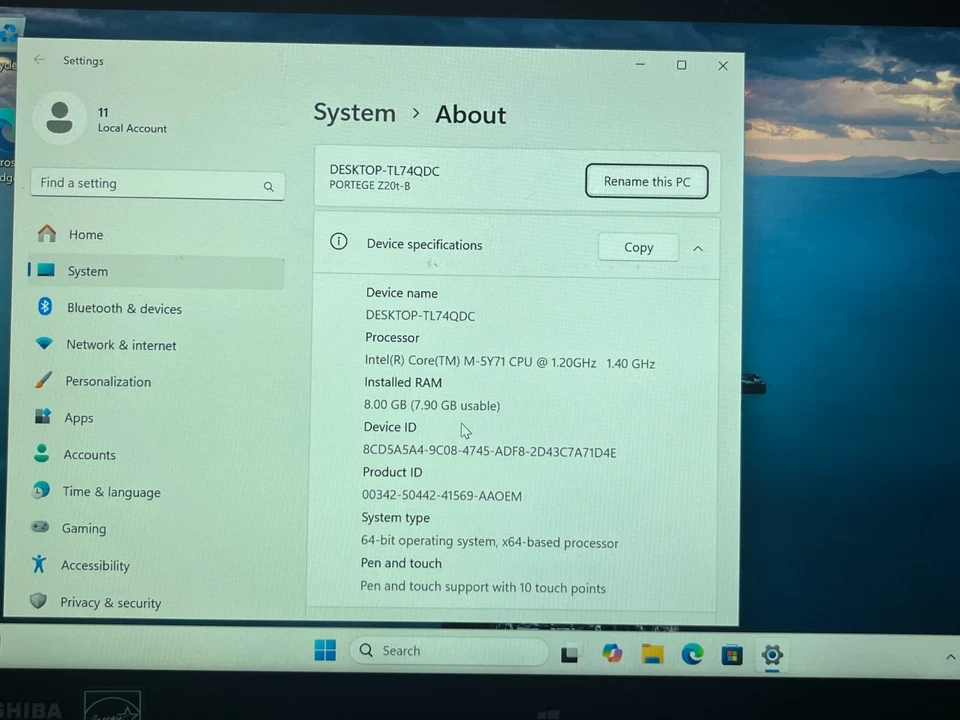Viewport: 960px width, 720px height.
Task: Click the taskbar Search box
Action: (449, 651)
